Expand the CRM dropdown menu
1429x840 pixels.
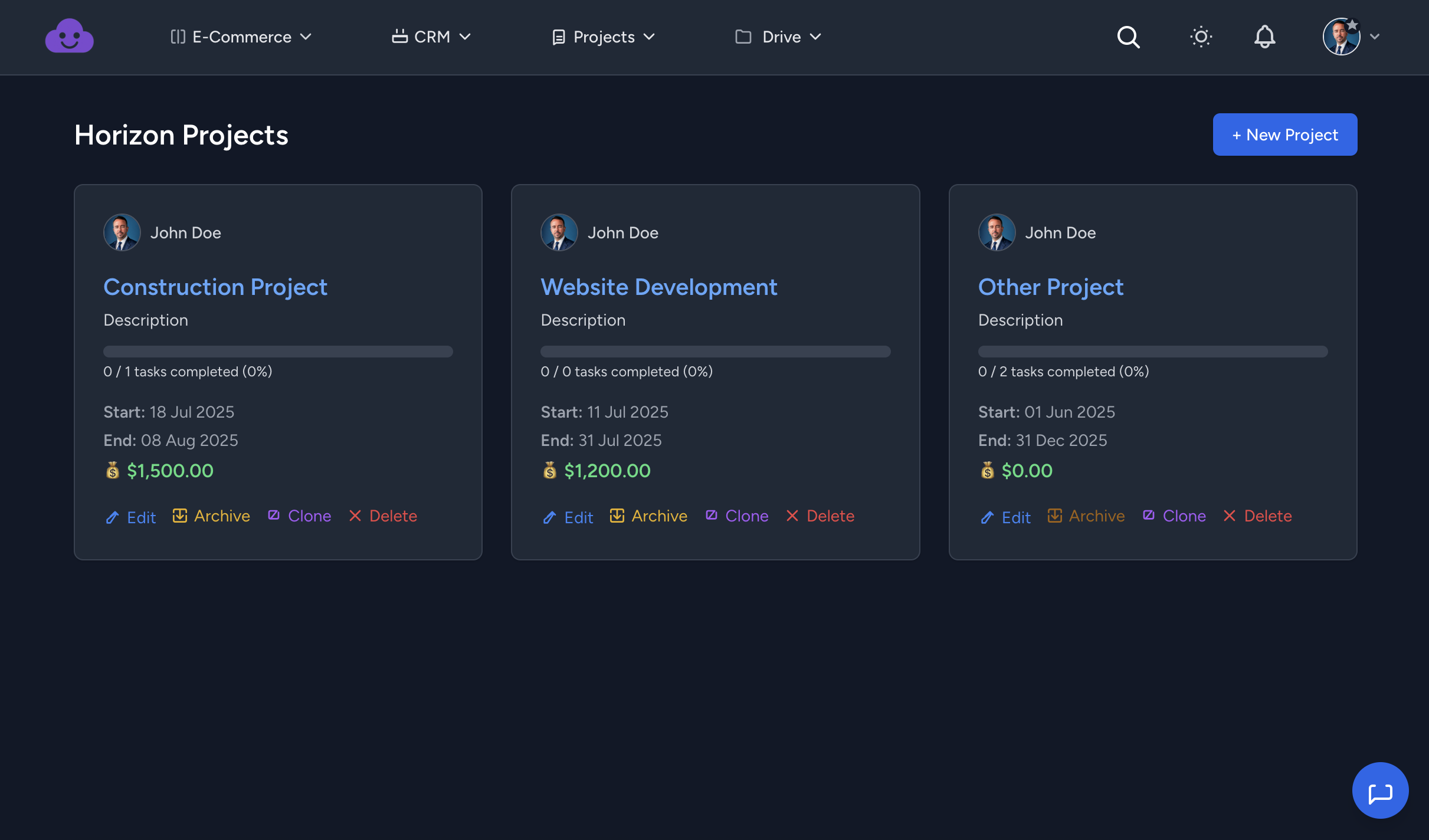click(x=431, y=37)
